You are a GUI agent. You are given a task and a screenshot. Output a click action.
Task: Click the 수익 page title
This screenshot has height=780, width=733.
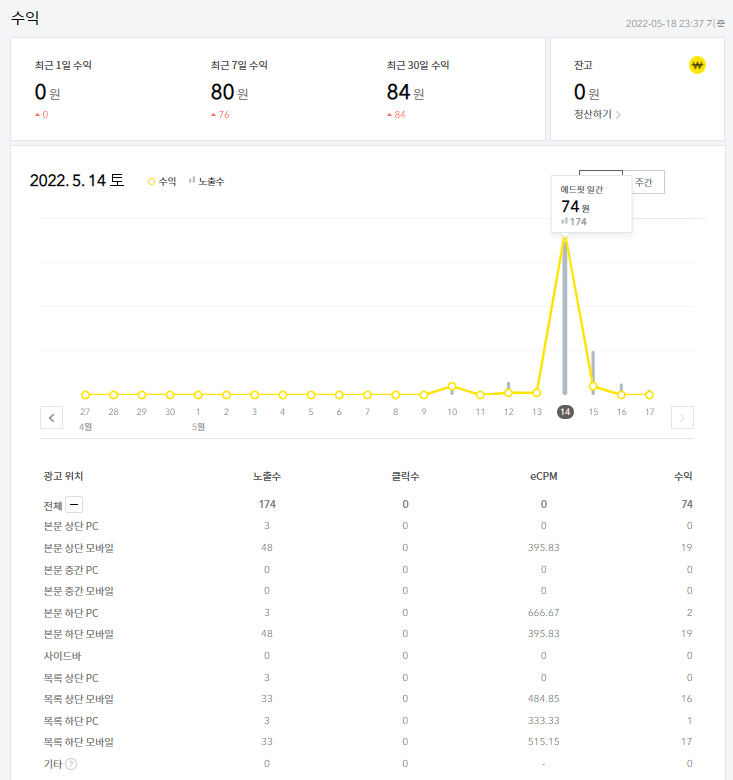(25, 18)
